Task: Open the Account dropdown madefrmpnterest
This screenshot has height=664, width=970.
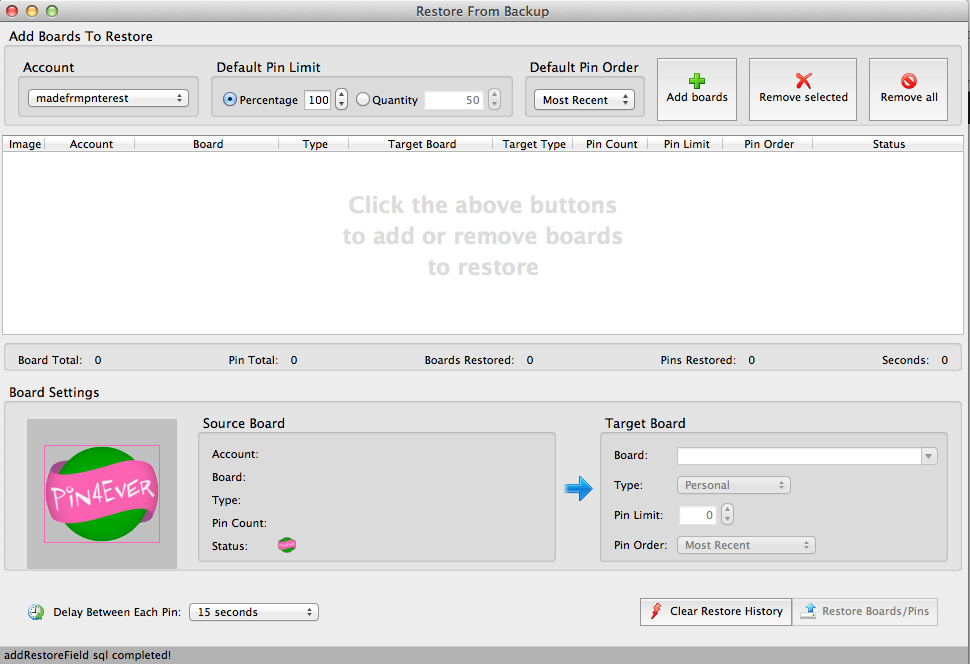Action: pyautogui.click(x=108, y=98)
